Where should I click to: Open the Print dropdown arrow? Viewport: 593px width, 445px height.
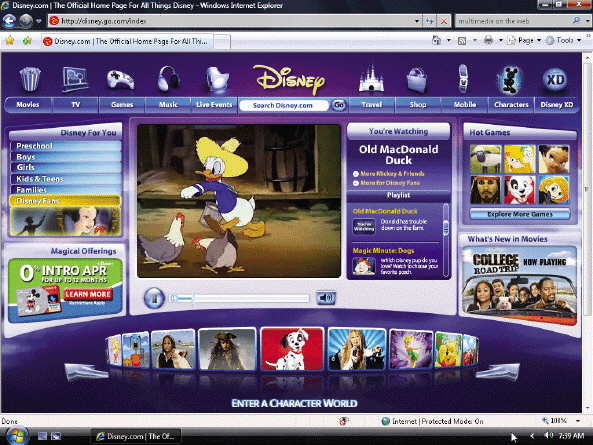click(x=500, y=40)
